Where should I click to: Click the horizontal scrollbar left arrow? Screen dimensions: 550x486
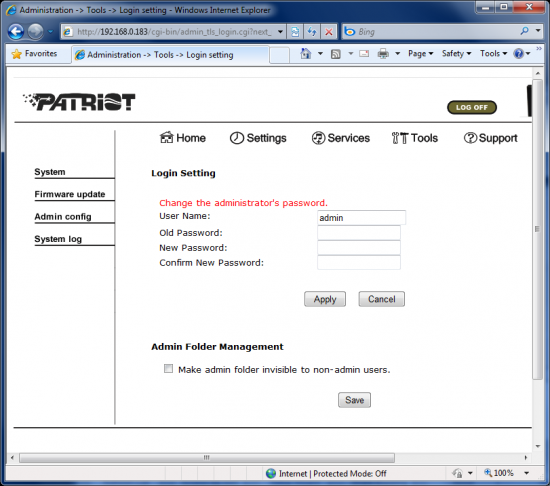(x=12, y=458)
